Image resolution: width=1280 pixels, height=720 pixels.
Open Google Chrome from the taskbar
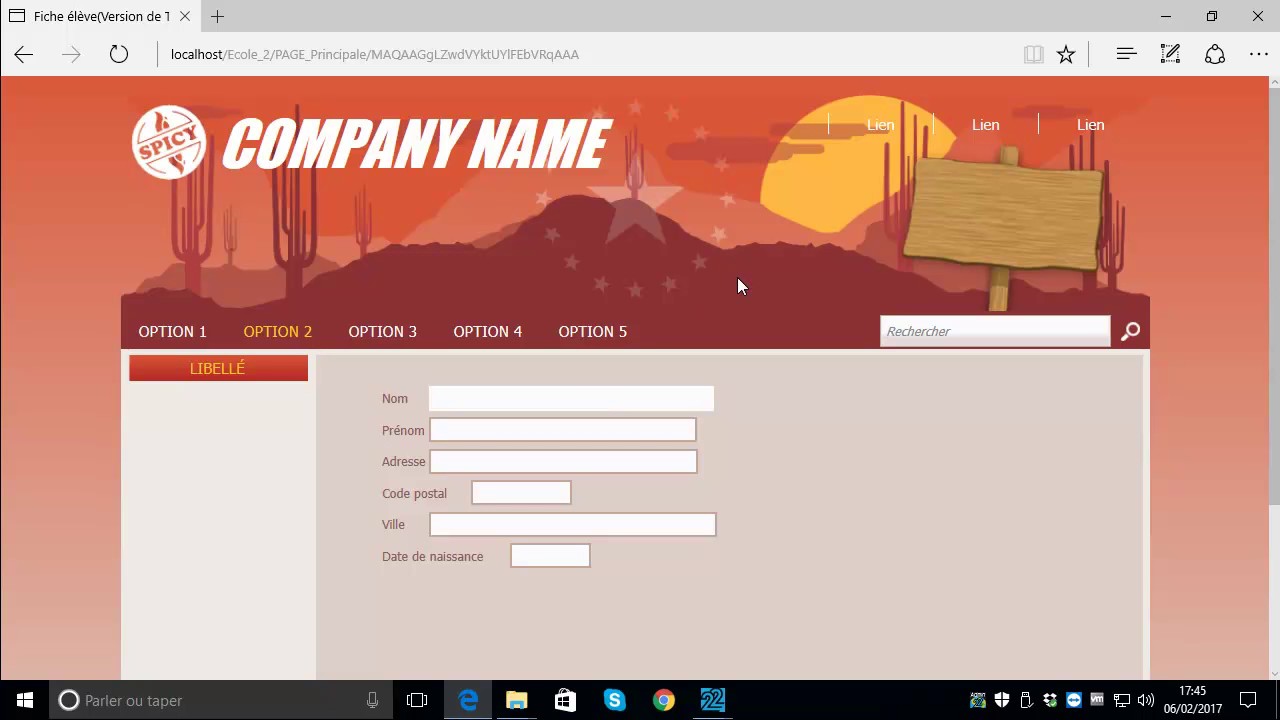click(x=664, y=700)
